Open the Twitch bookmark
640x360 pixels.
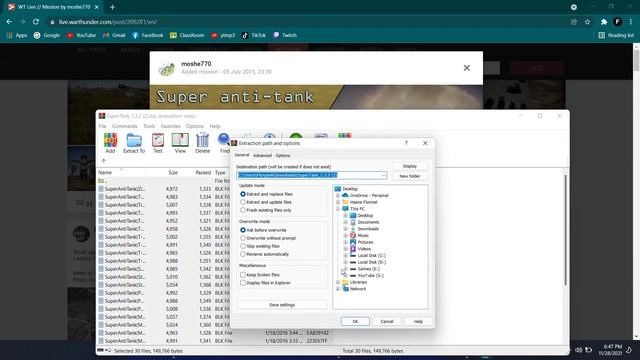click(285, 36)
